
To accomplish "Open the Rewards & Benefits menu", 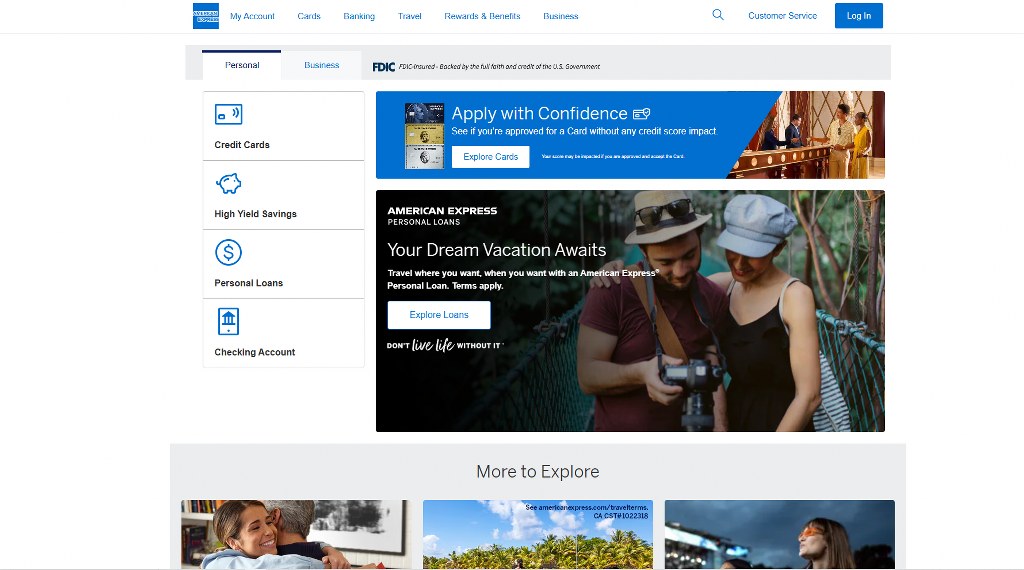I will [x=482, y=16].
